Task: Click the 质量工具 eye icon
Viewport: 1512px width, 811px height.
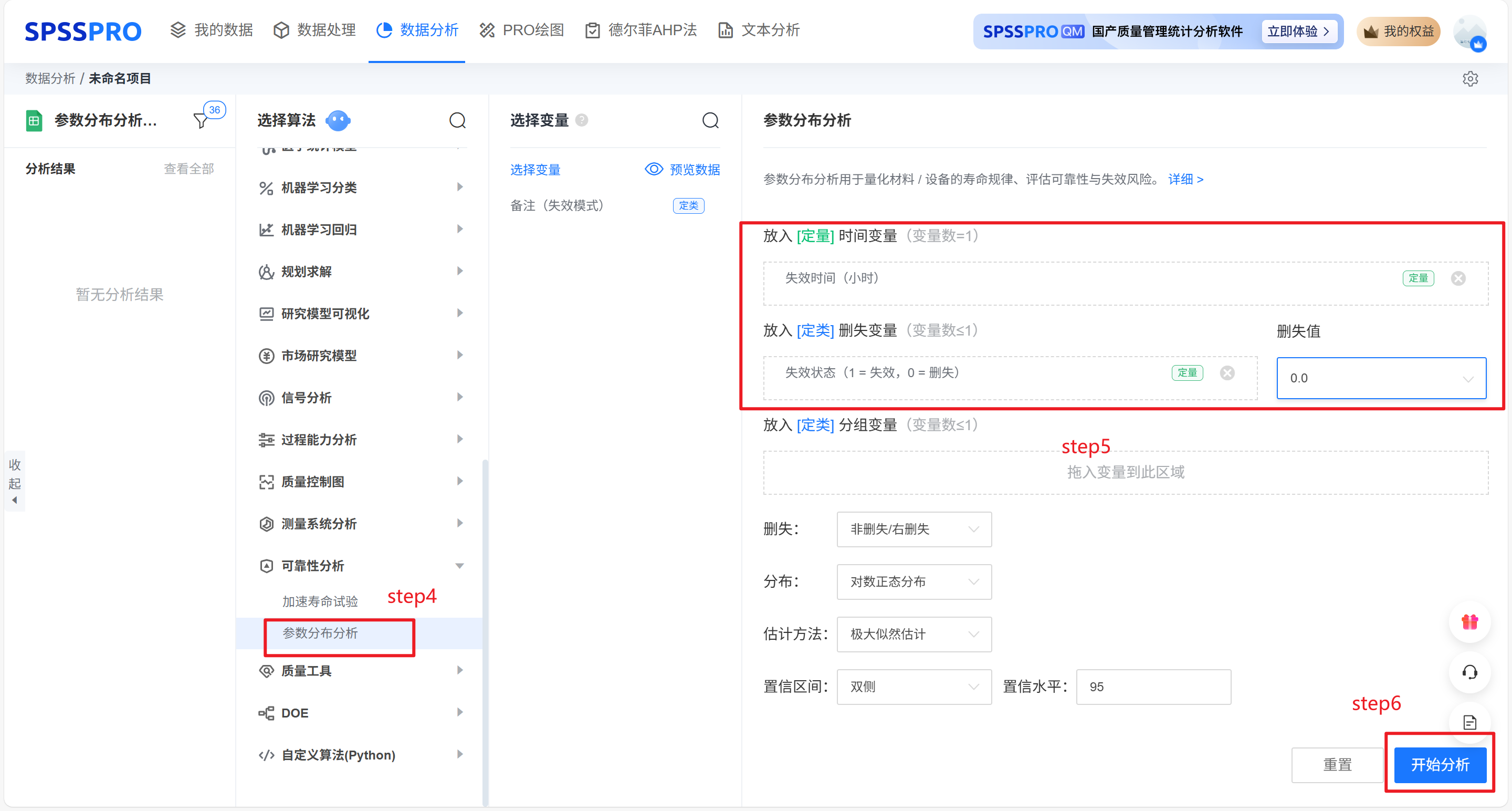Action: (x=266, y=671)
